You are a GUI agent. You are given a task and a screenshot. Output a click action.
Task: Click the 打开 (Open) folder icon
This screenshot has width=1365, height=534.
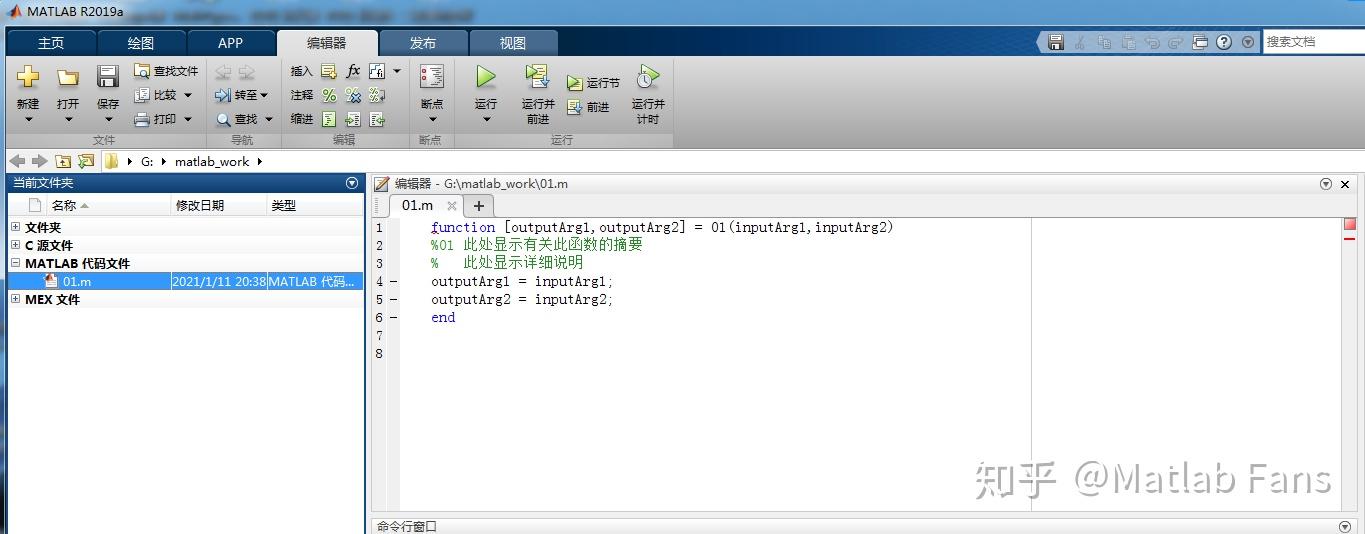coord(68,77)
